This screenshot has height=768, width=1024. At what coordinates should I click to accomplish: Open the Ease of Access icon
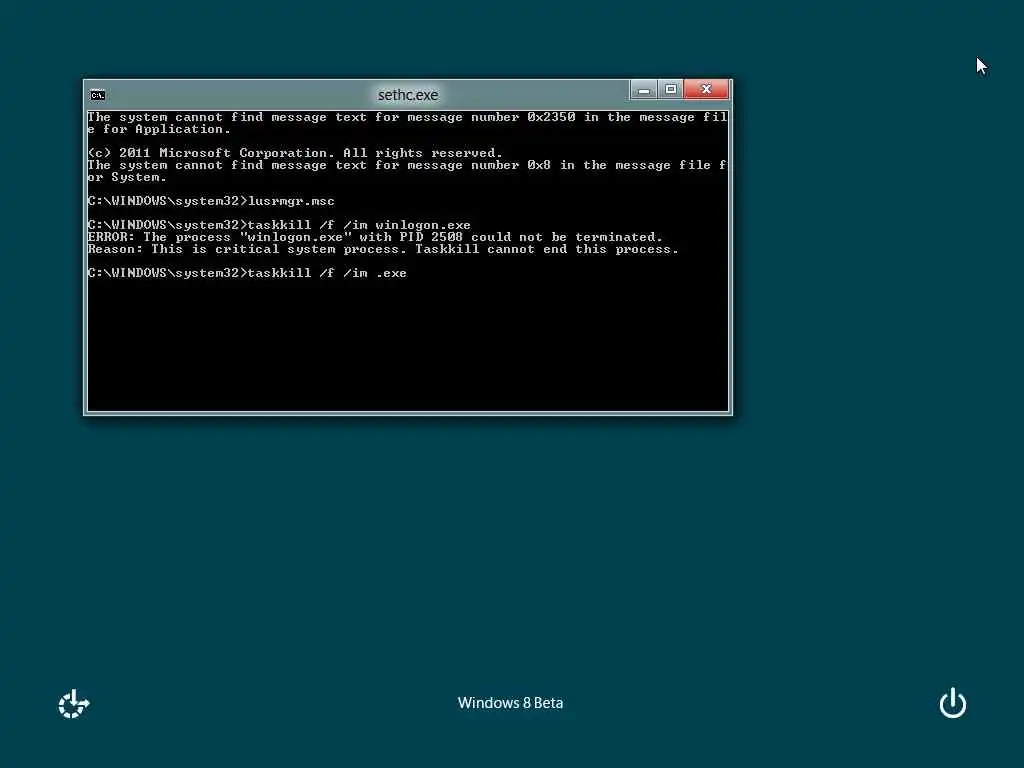click(74, 704)
